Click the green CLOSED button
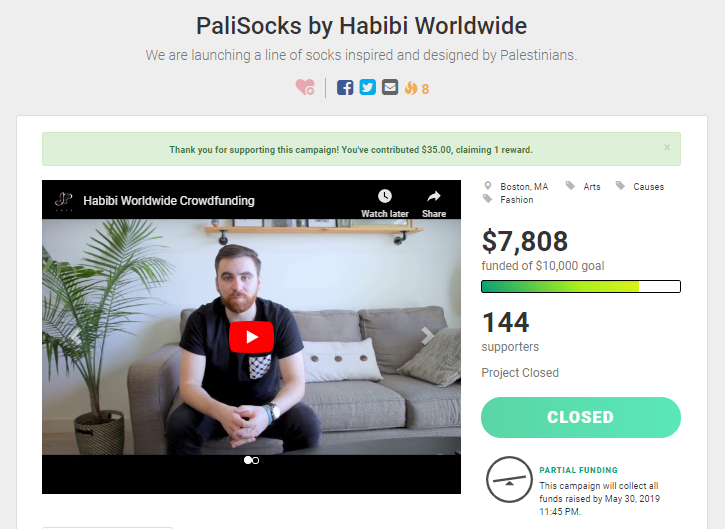The width and height of the screenshot is (725, 529). [x=581, y=417]
